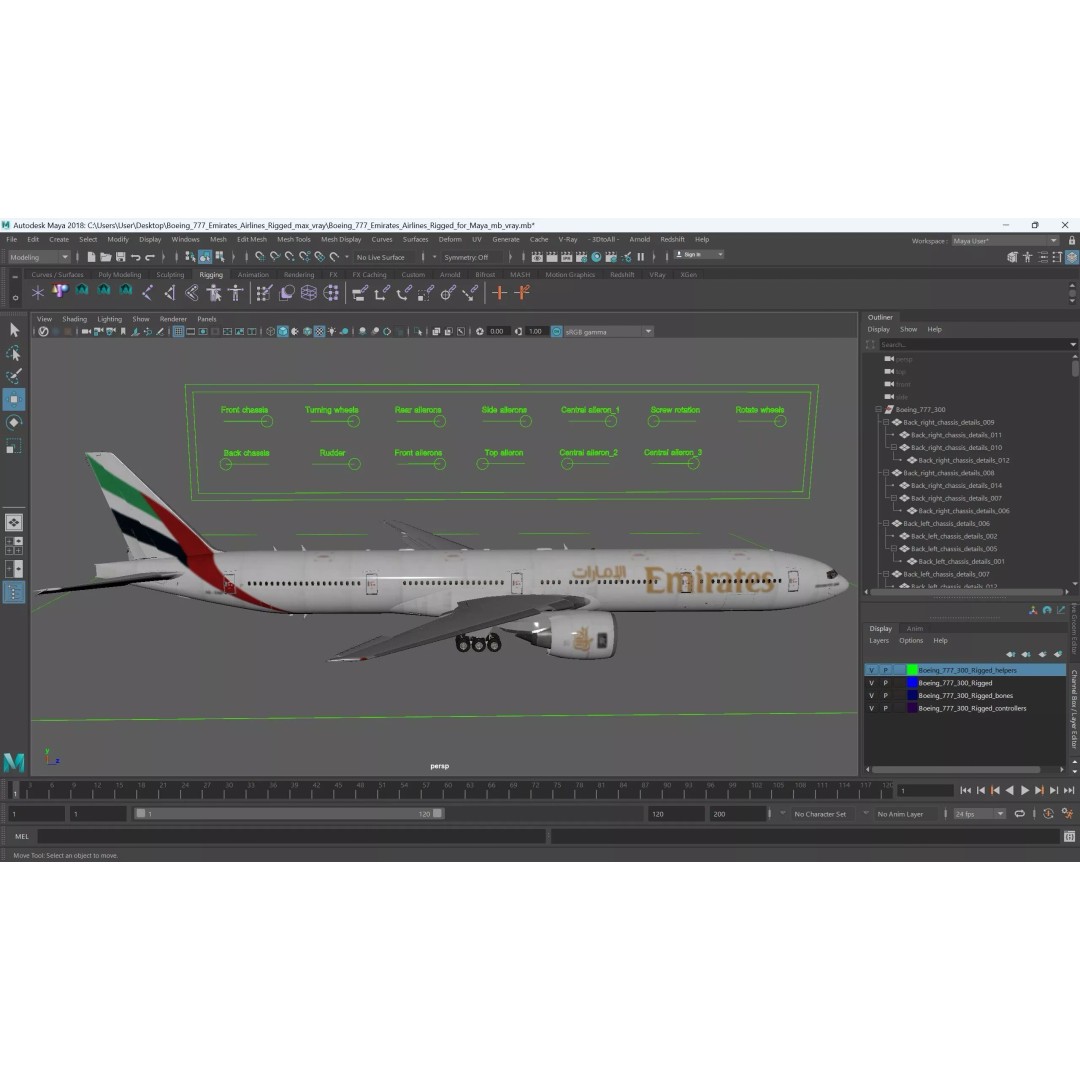Open the Deform menu
Viewport: 1080px width, 1080px height.
[450, 240]
